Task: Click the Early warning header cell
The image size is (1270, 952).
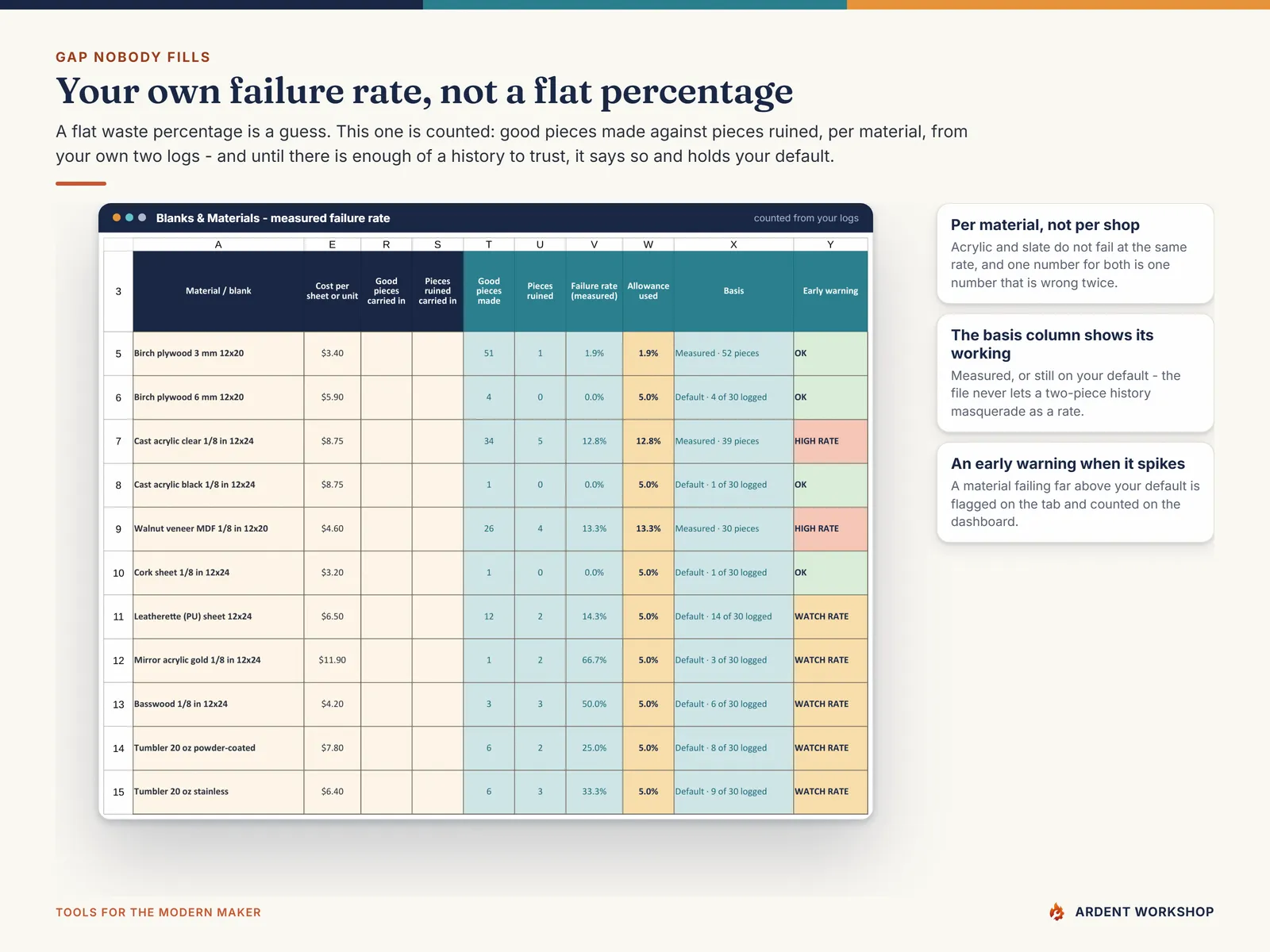Action: click(830, 291)
